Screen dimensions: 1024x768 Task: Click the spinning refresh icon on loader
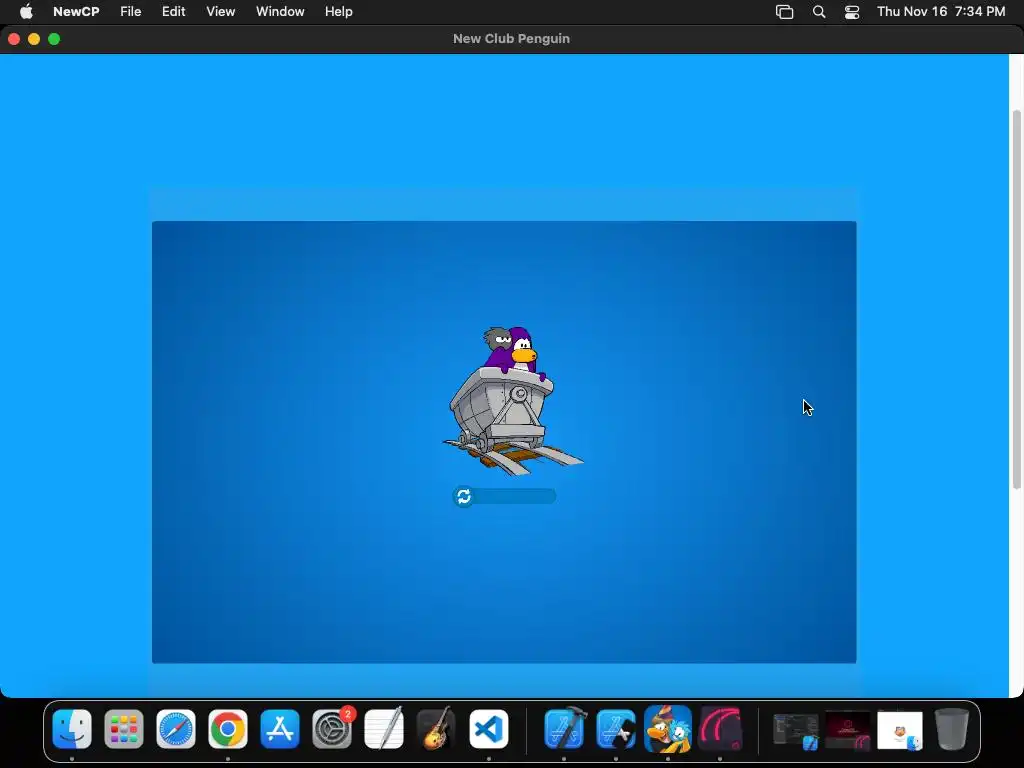(x=464, y=497)
